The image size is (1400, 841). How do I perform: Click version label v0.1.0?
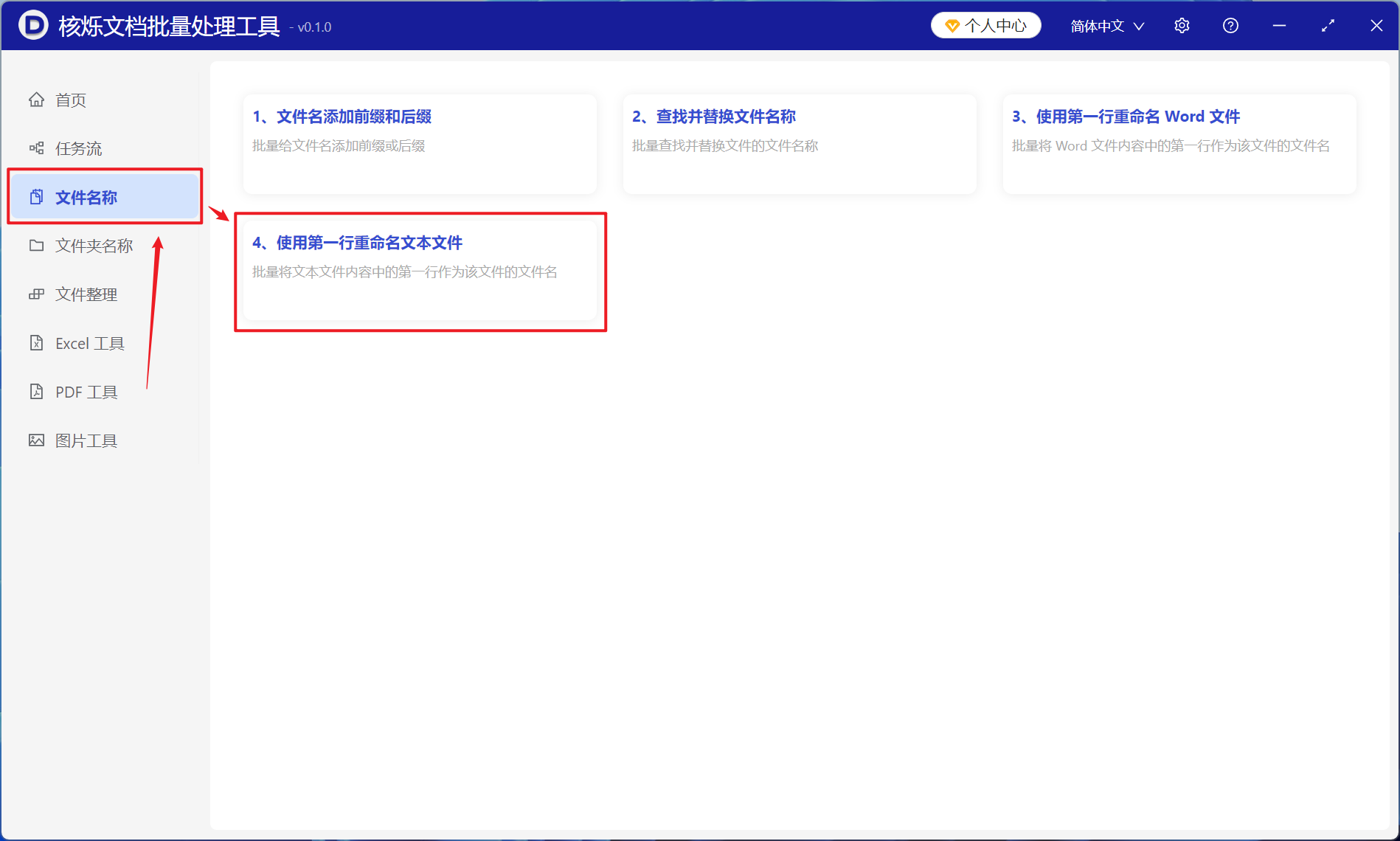click(314, 27)
